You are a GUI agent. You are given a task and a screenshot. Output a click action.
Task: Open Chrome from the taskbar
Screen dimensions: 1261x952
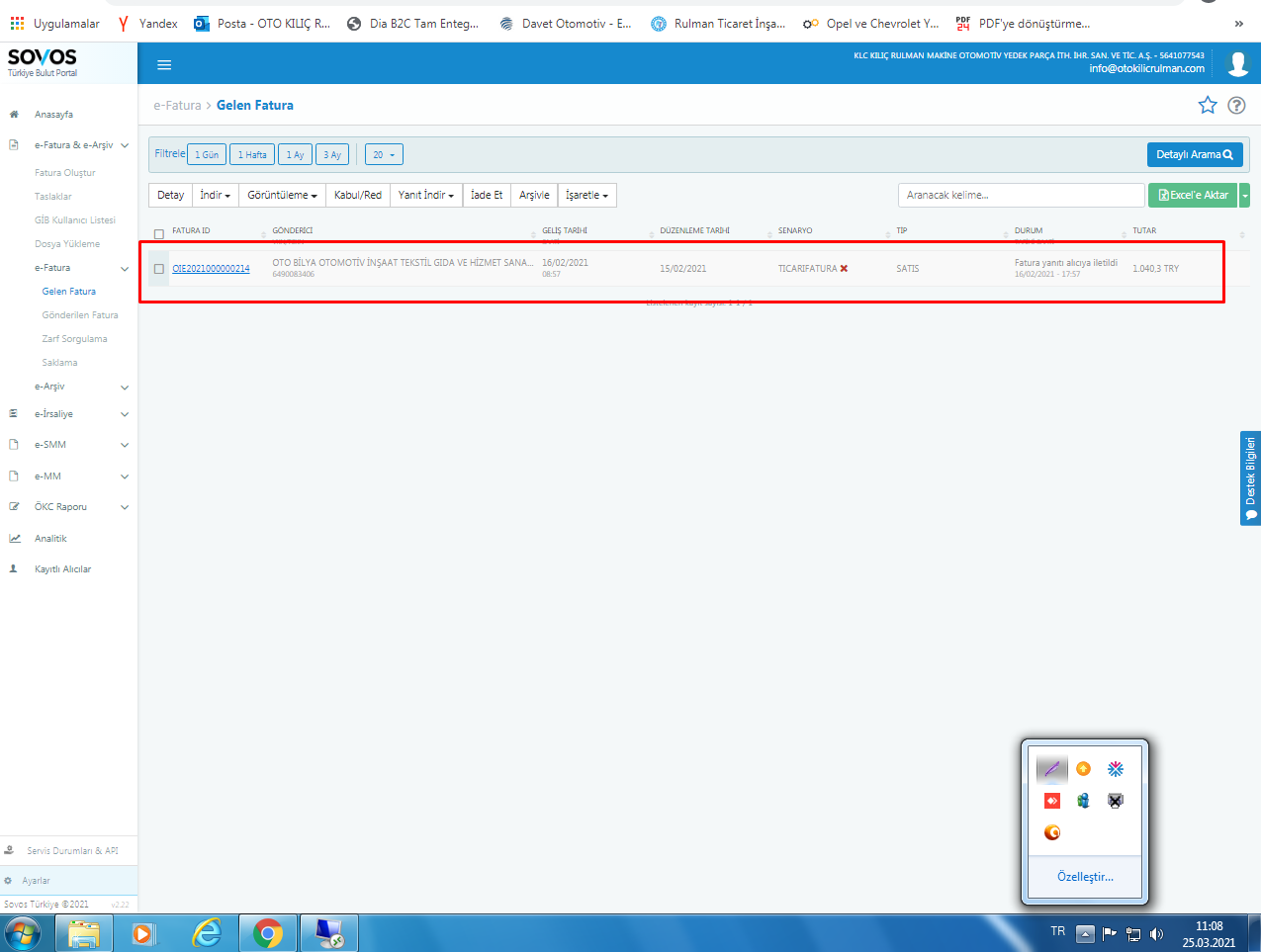click(x=267, y=932)
